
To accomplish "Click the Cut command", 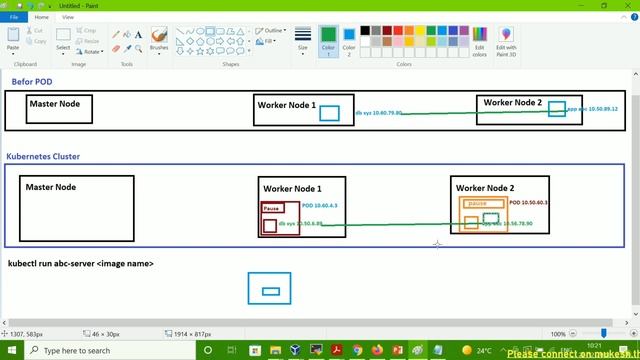I will pos(34,31).
